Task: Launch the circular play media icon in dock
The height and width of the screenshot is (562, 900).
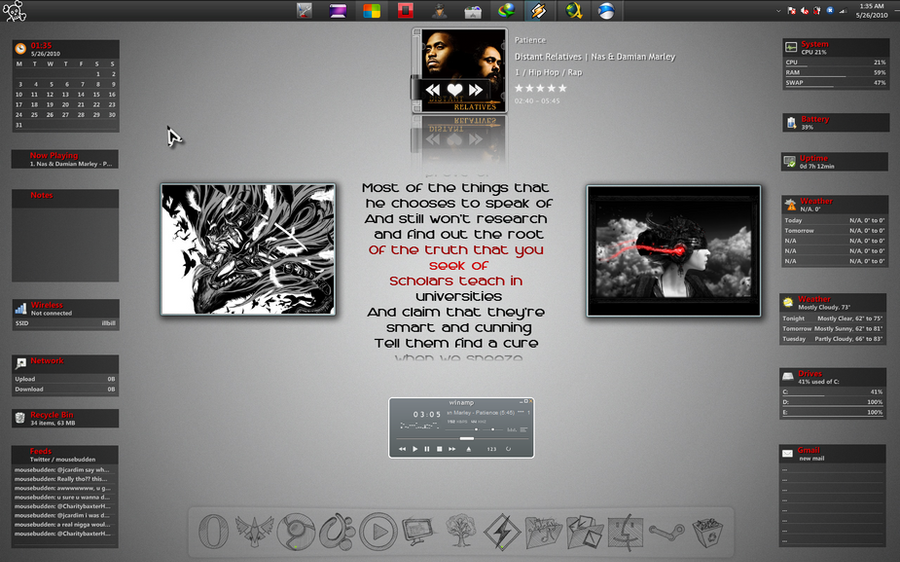Action: coord(378,531)
